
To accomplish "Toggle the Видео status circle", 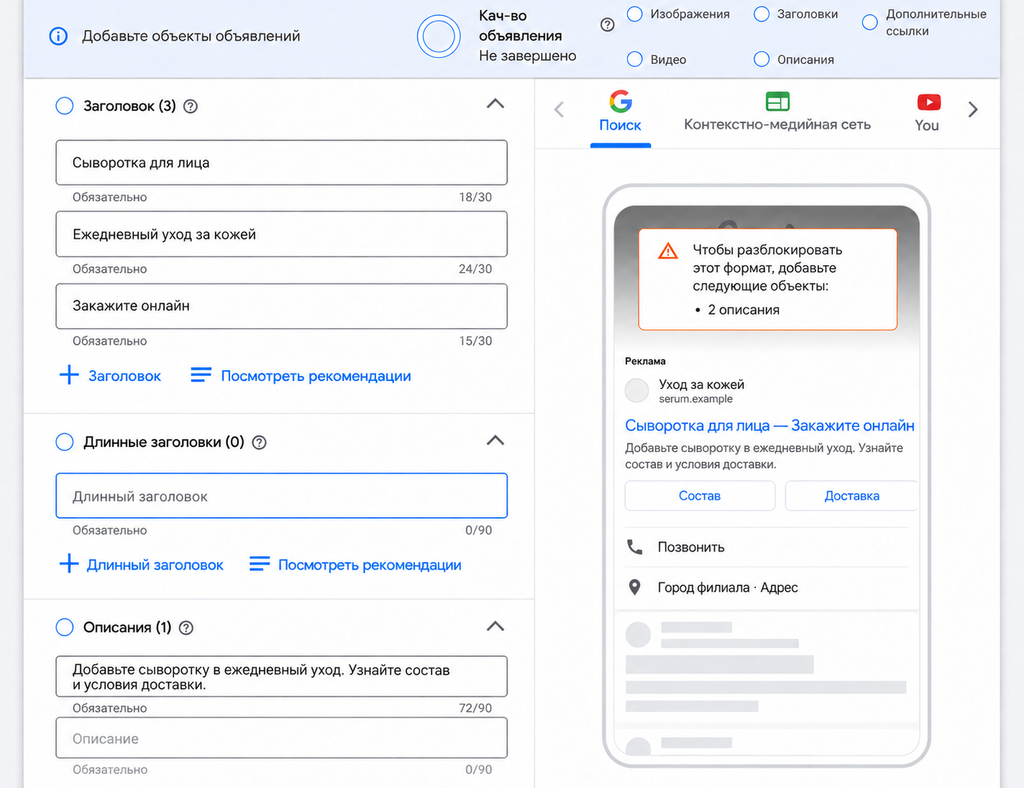I will 635,59.
